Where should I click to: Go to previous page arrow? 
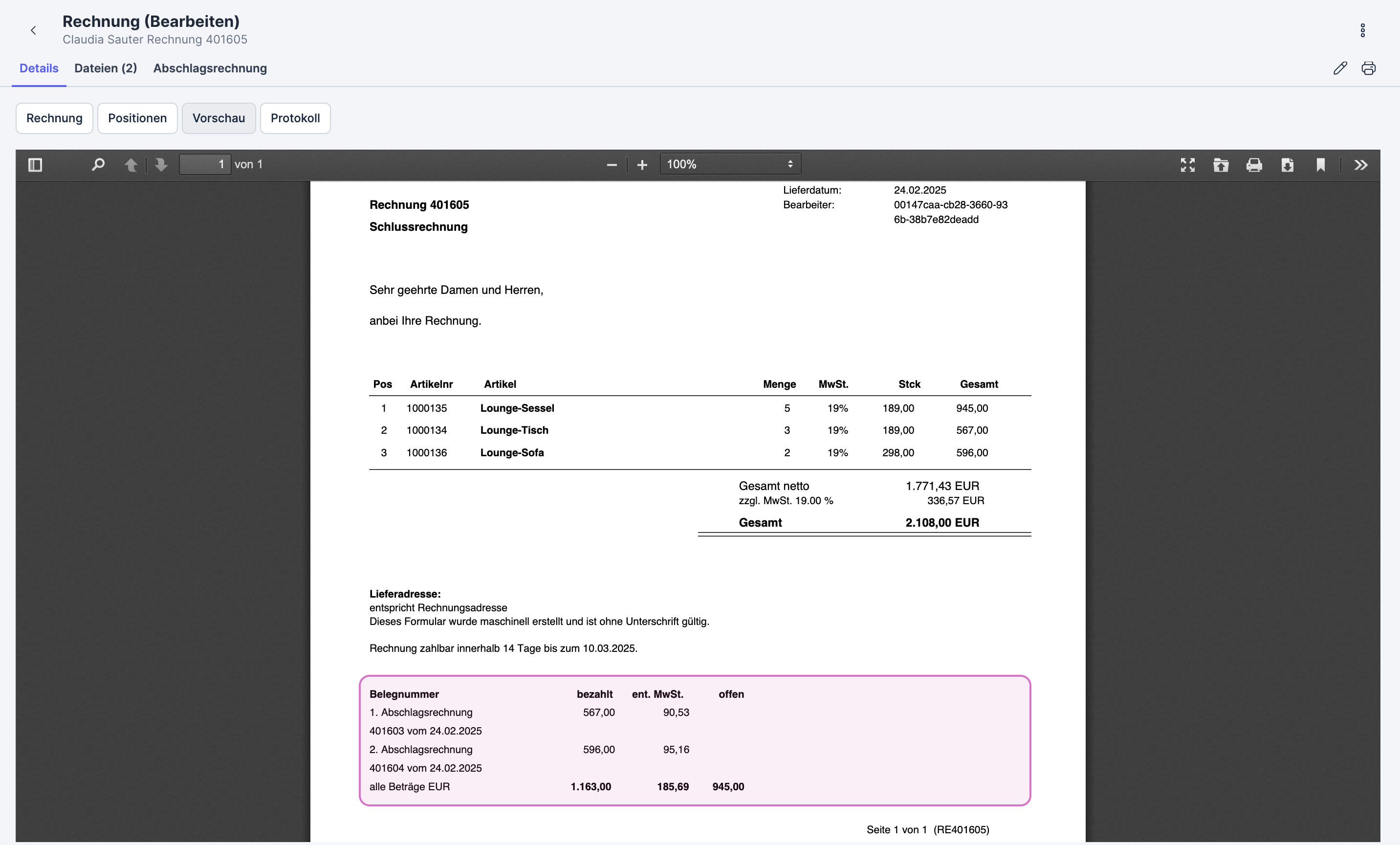point(131,165)
